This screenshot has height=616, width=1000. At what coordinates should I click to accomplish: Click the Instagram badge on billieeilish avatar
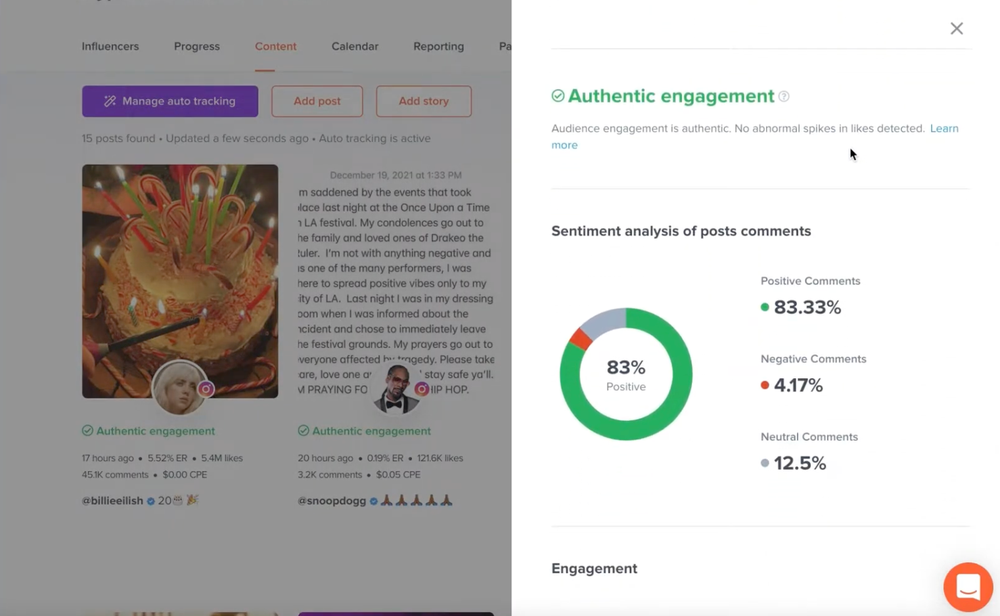[205, 388]
